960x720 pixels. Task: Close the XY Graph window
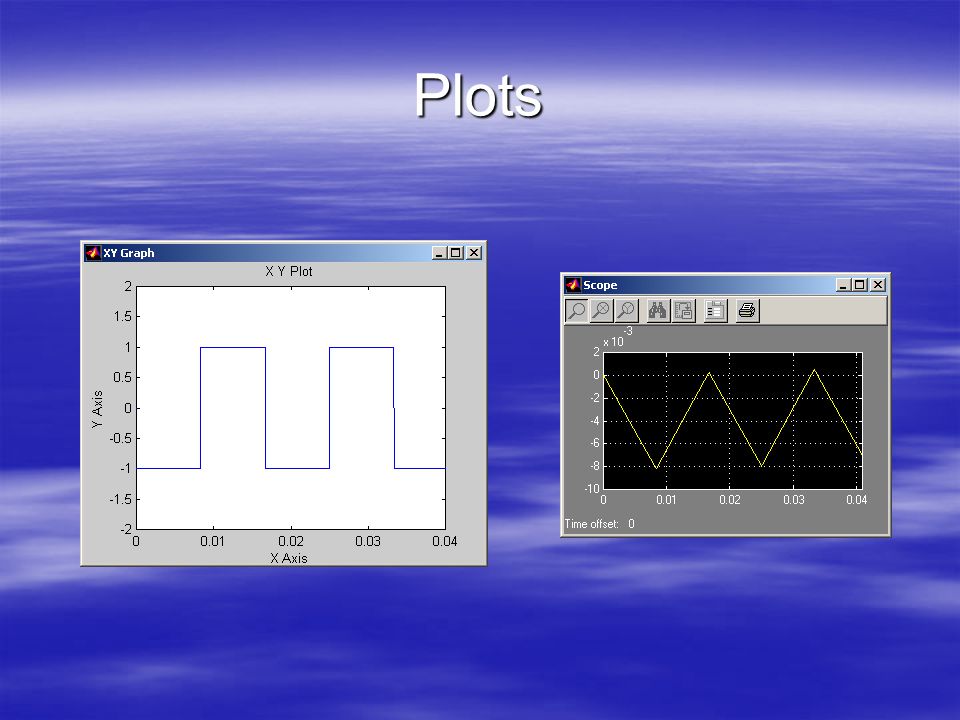(x=474, y=253)
